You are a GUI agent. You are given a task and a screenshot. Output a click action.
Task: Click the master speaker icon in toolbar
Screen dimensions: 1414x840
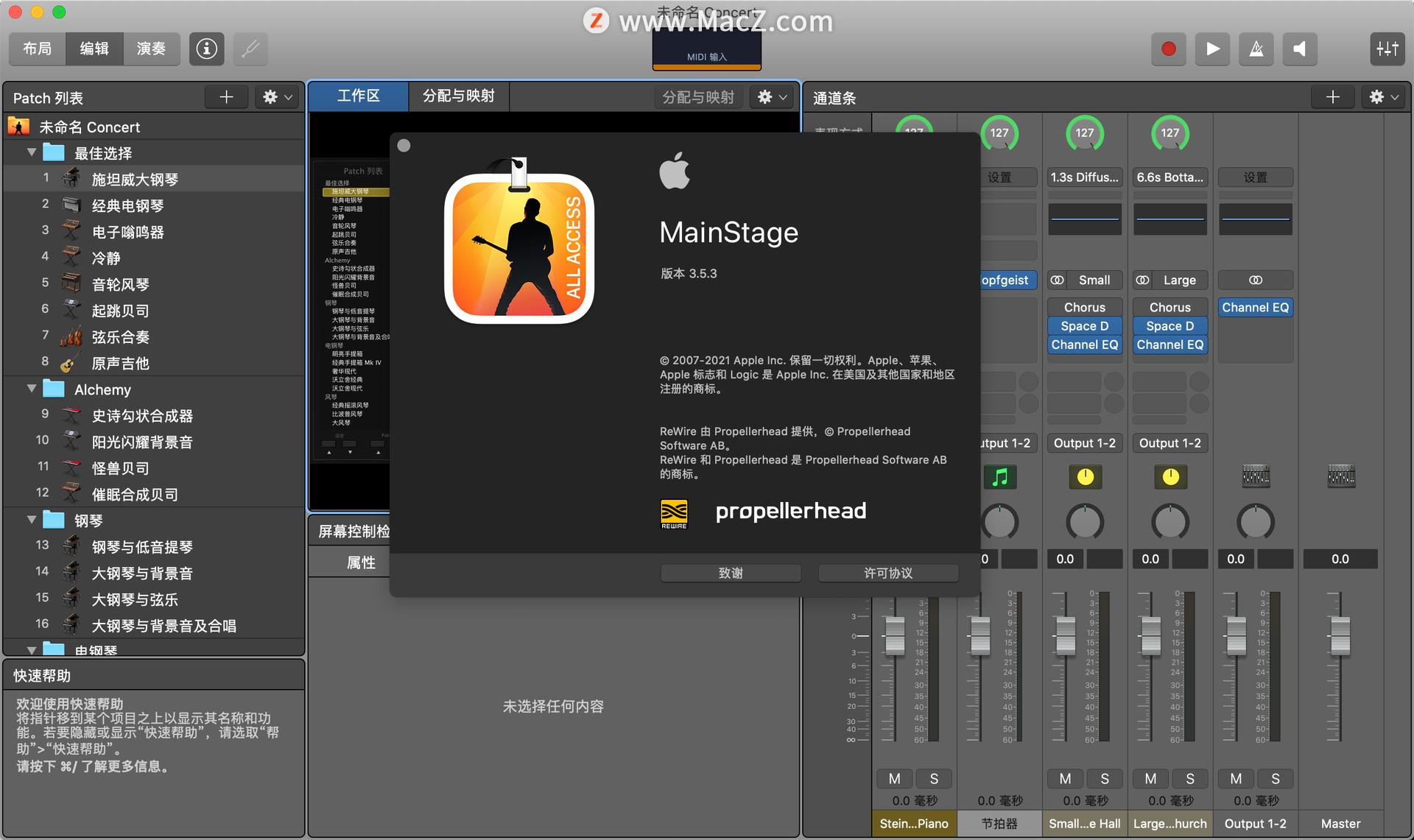coord(1299,49)
